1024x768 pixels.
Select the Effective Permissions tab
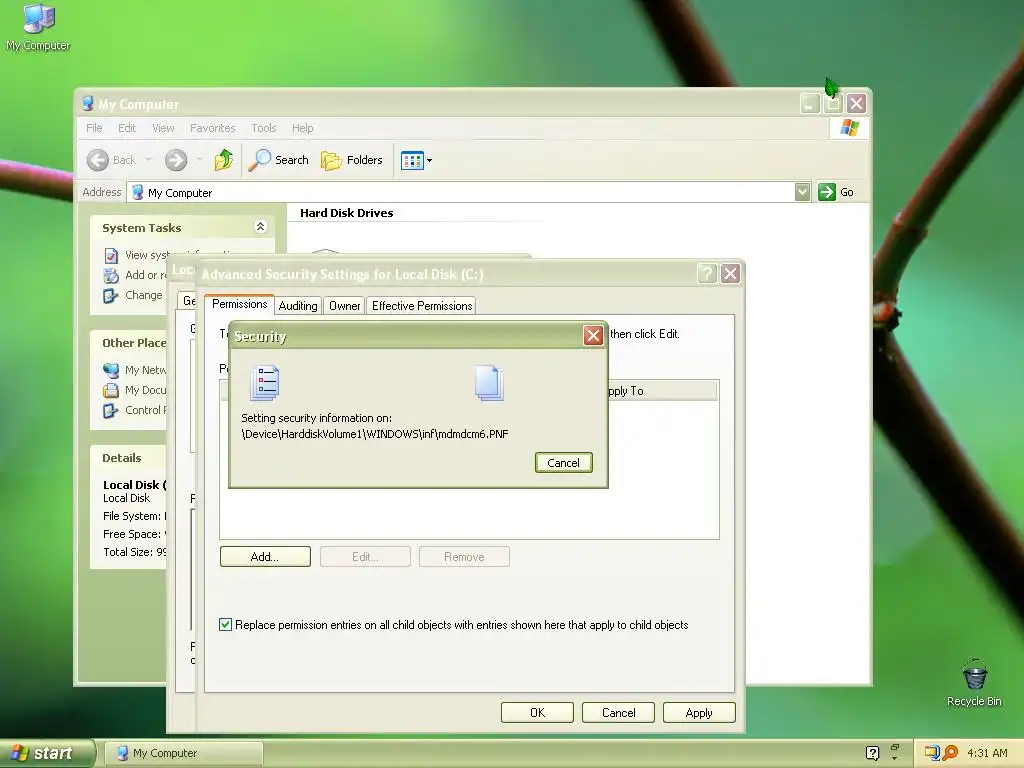422,306
